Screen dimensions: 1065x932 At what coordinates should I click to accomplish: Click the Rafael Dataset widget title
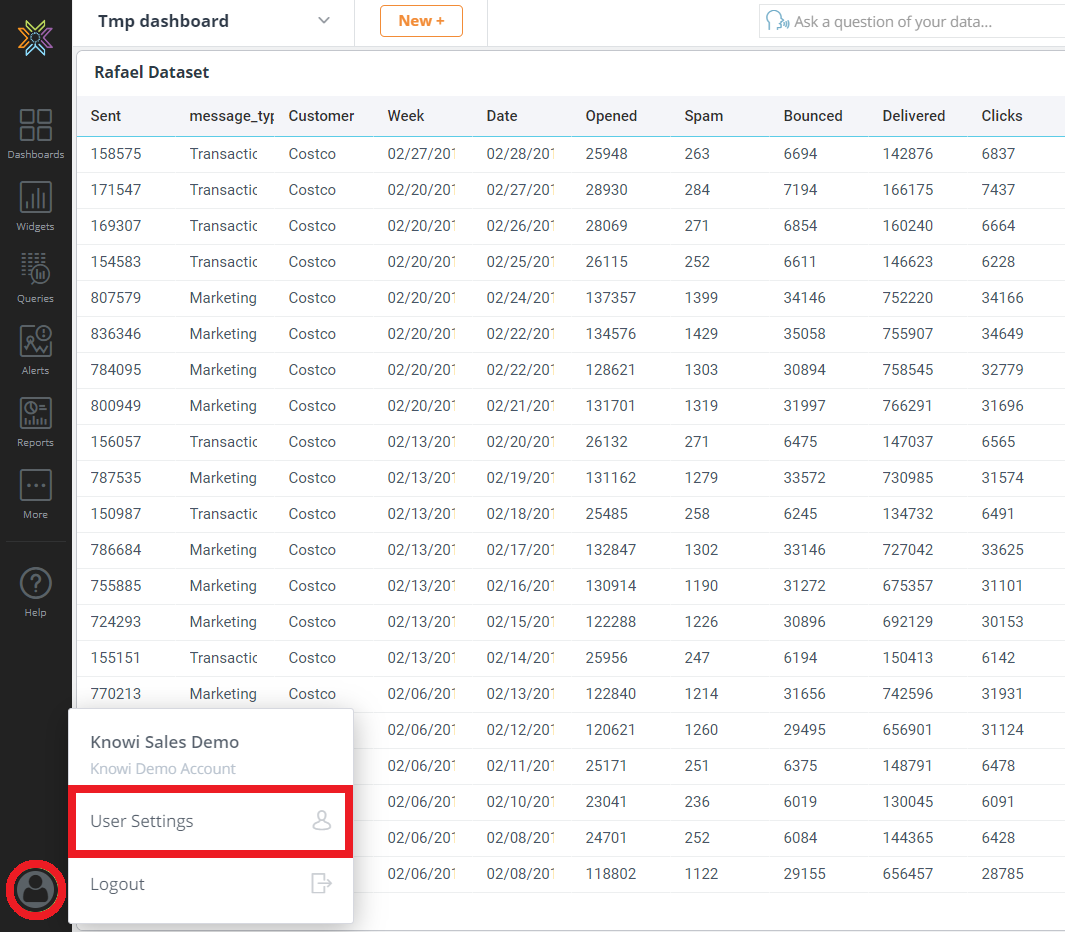152,72
